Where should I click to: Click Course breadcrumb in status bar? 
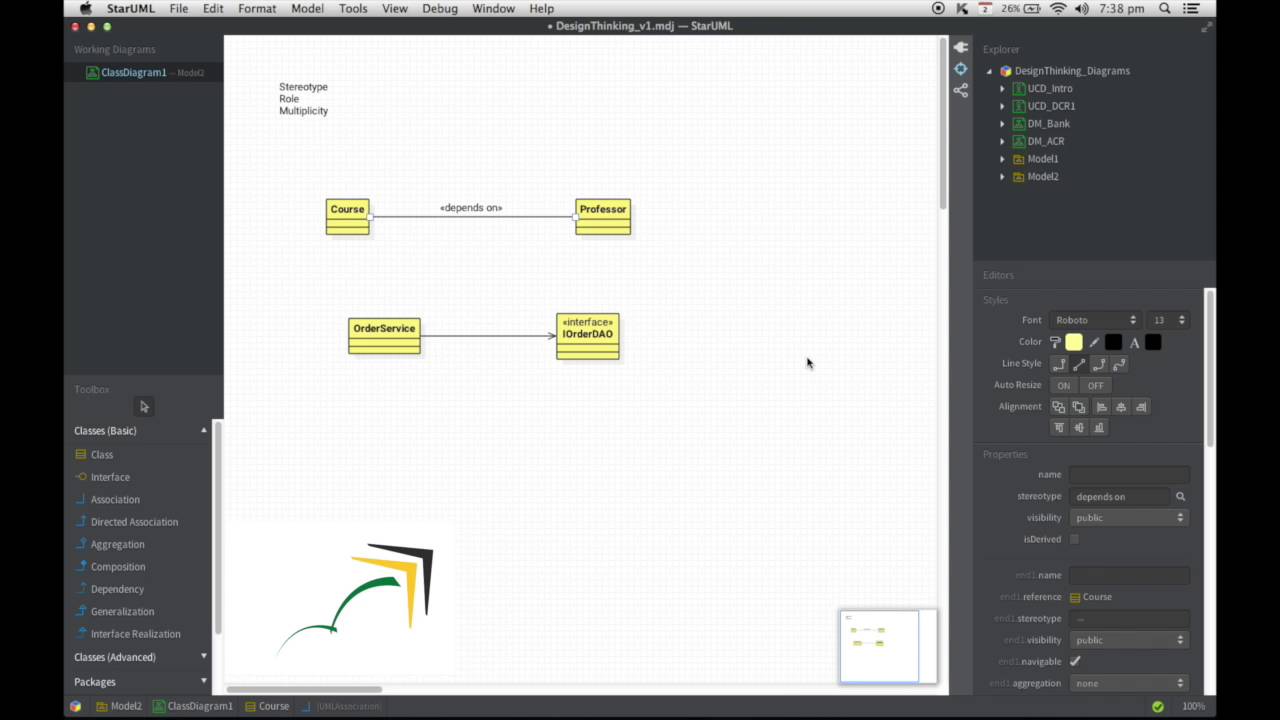[x=267, y=706]
